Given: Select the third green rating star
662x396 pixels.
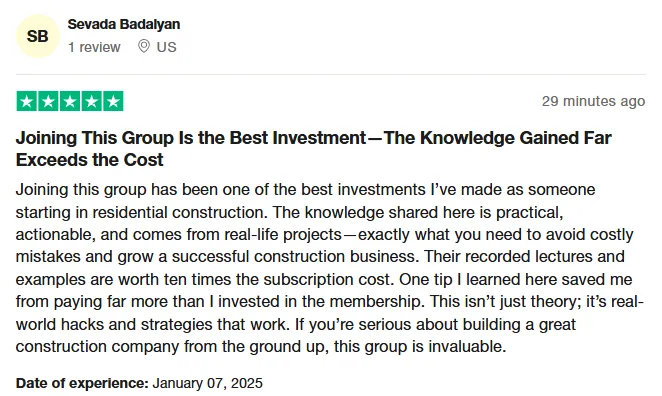Looking at the screenshot, I should coord(70,101).
